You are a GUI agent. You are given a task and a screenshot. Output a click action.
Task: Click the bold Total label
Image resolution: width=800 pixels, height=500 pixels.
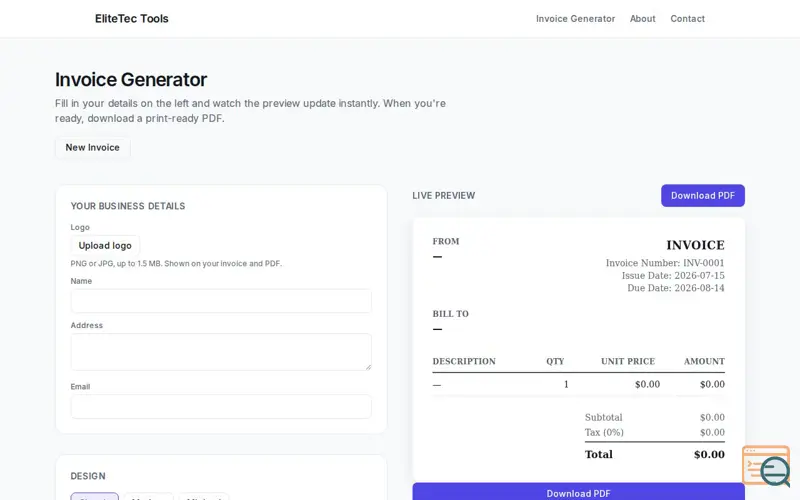(598, 454)
